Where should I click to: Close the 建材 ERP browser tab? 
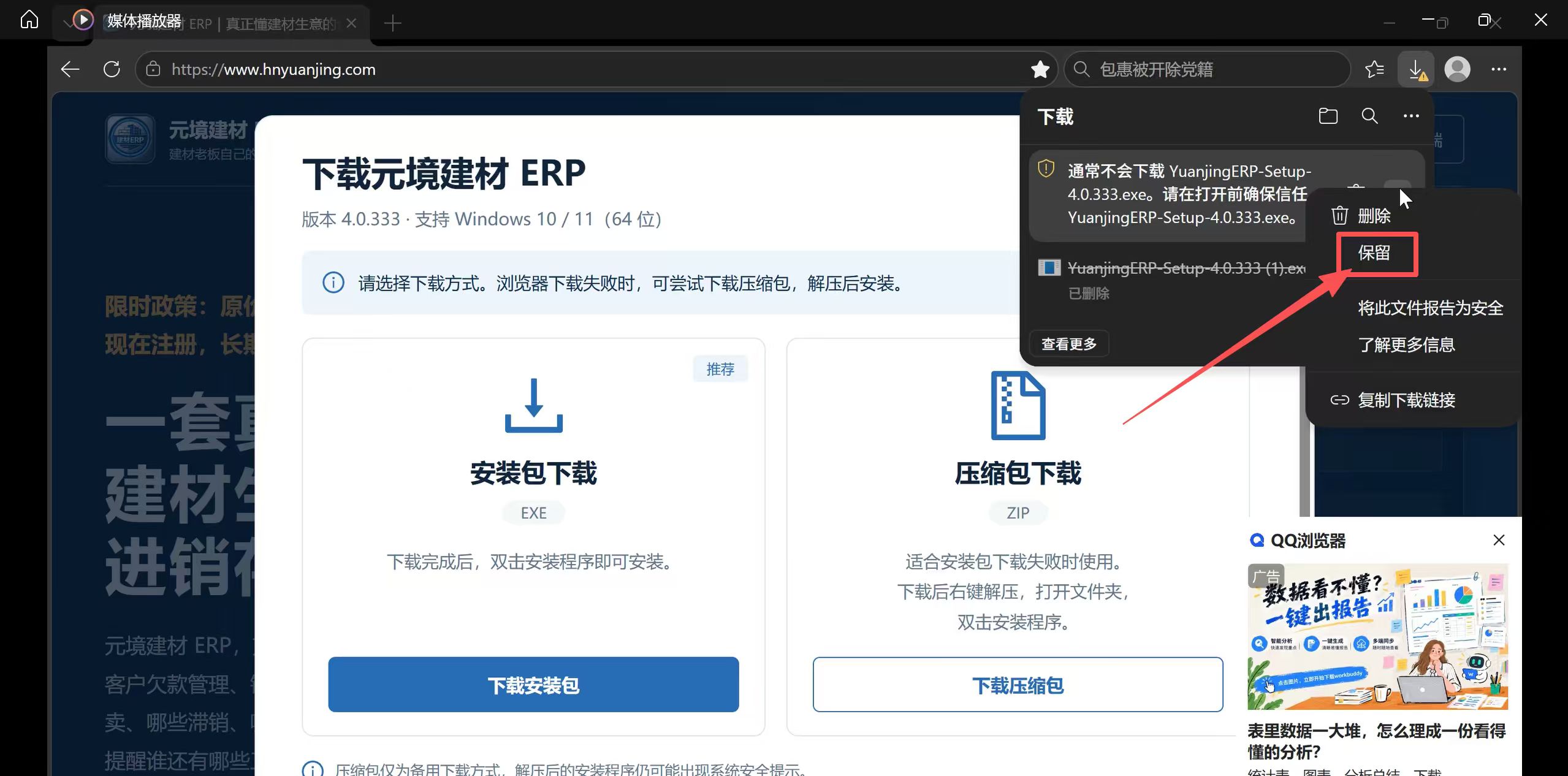coord(351,23)
